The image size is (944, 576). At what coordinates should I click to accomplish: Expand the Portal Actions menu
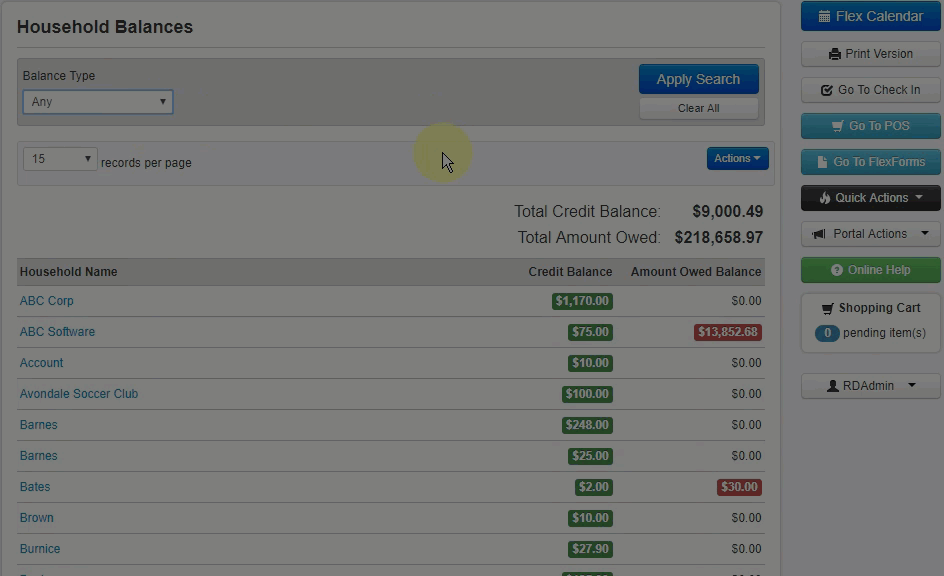[870, 234]
